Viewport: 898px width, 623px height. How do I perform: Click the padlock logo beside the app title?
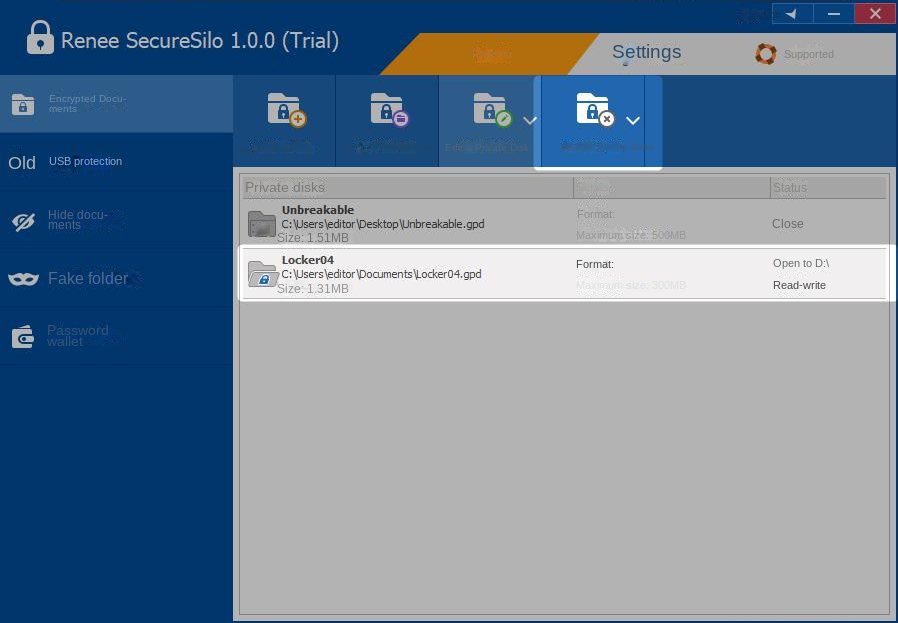[40, 40]
